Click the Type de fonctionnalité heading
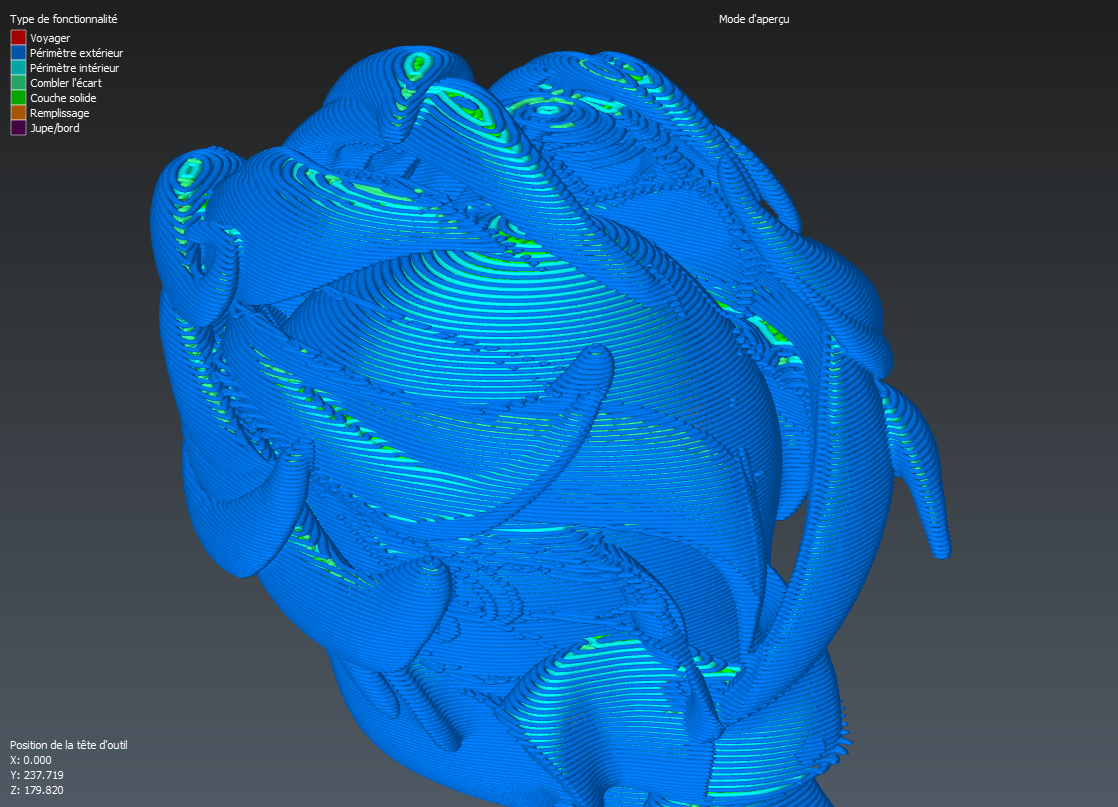This screenshot has height=807, width=1118. click(x=64, y=20)
